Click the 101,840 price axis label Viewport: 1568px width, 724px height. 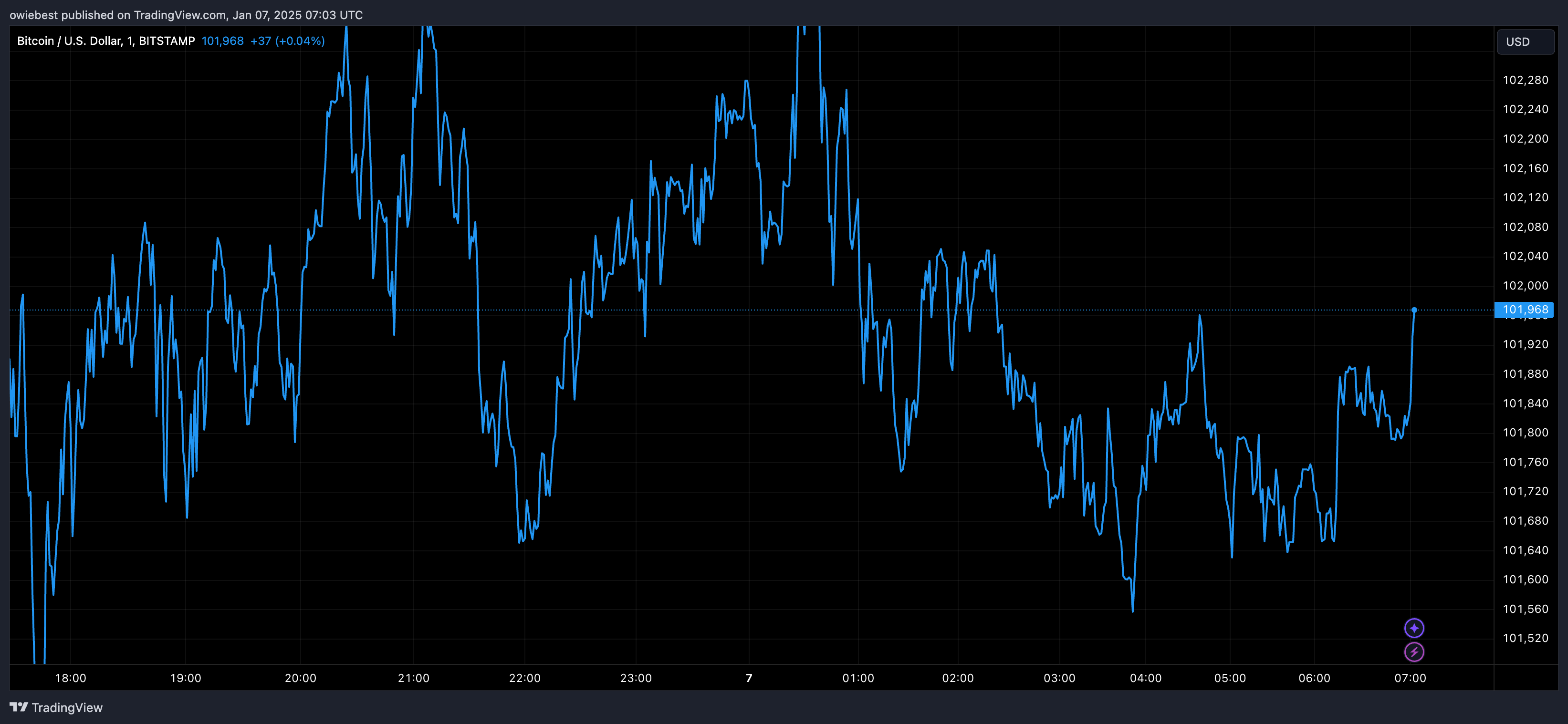pyautogui.click(x=1526, y=403)
